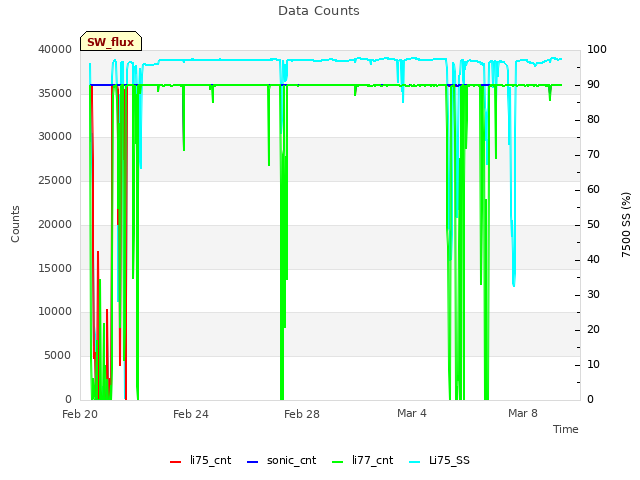
Task: Click the 5000 left axis tick label
Action: [x=58, y=356]
